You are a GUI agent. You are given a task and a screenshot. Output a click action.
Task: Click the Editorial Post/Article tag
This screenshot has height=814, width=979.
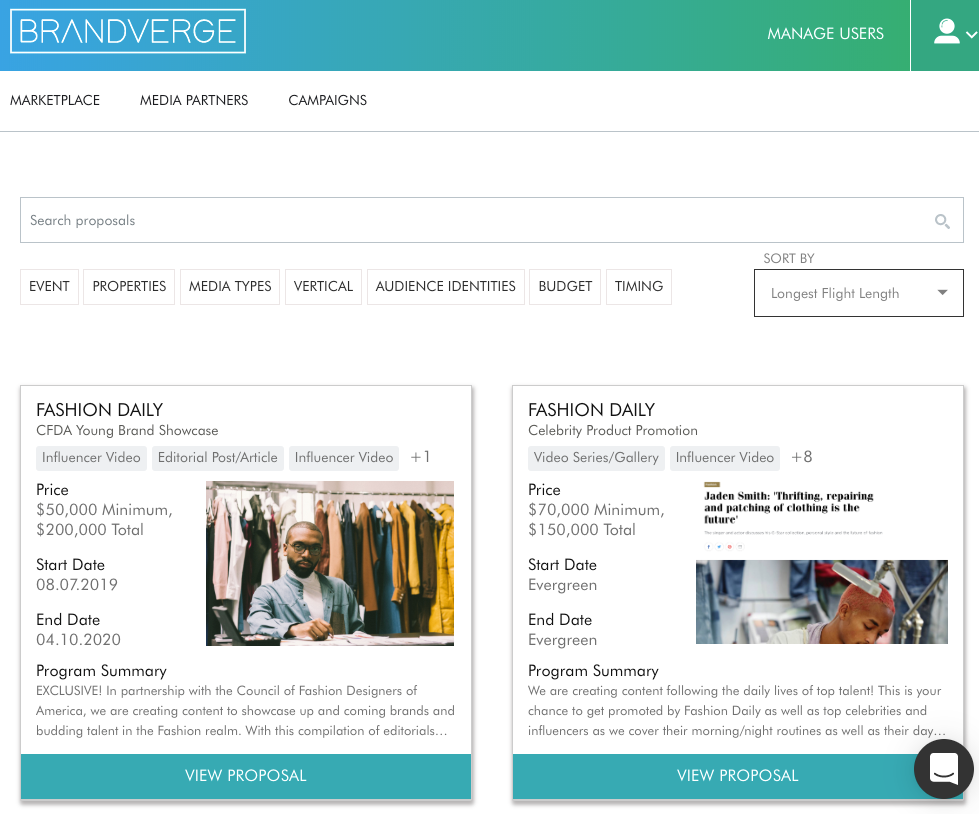pyautogui.click(x=218, y=458)
